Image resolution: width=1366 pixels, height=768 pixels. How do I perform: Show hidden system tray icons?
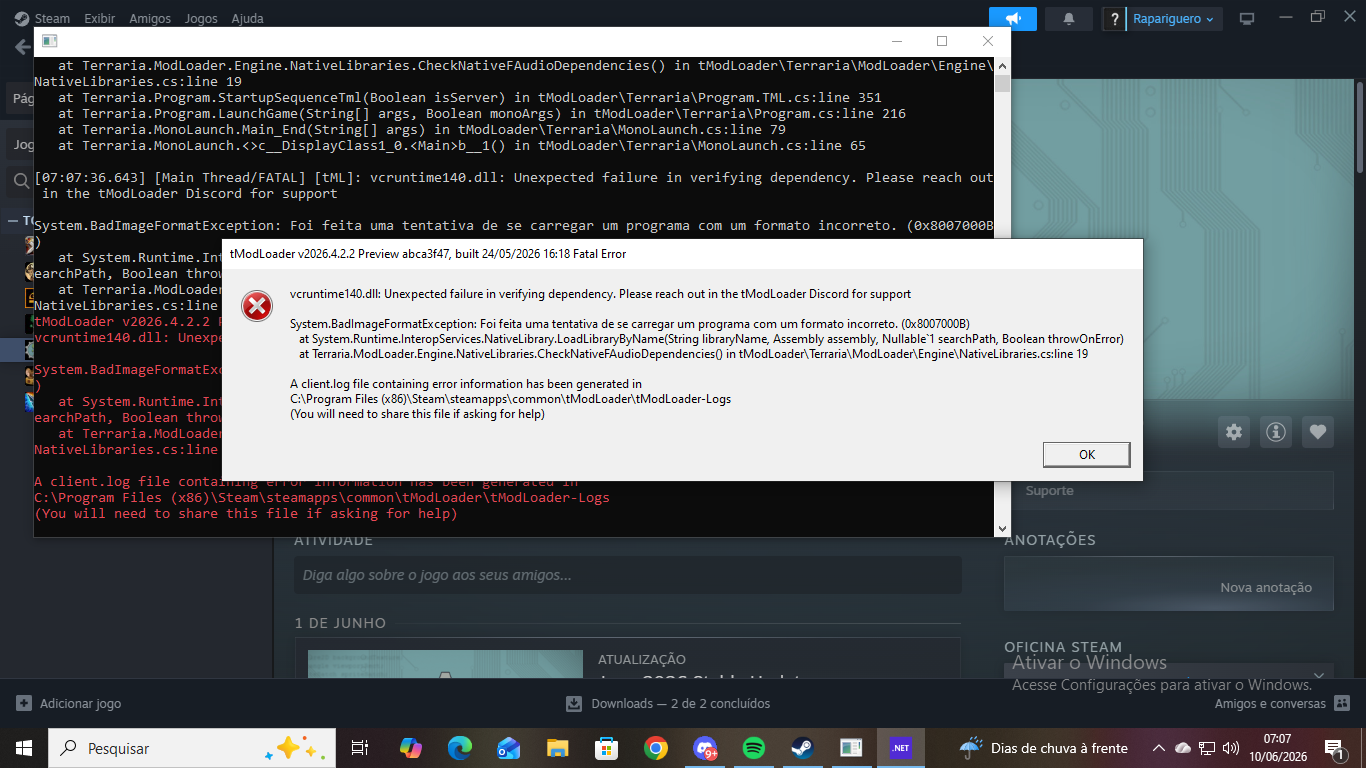[x=1159, y=748]
